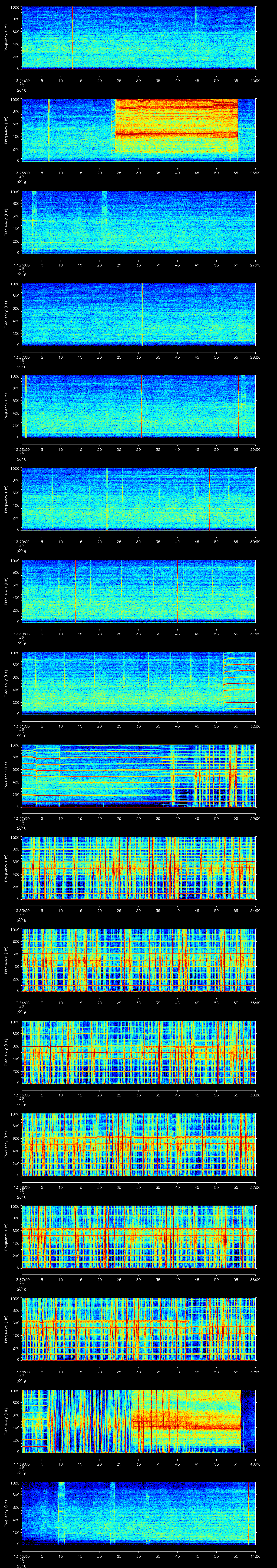Click the 13:24:00 start time label
Screen dimensions: 277x1568
(22, 80)
